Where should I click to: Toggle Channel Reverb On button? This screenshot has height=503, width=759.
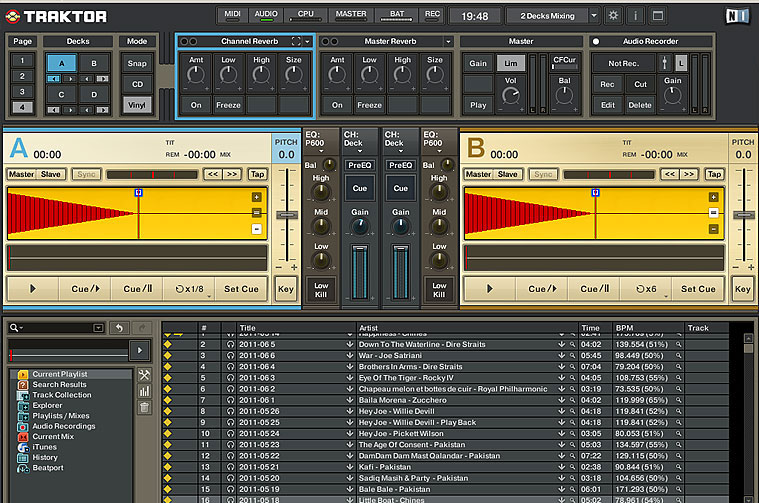point(196,105)
